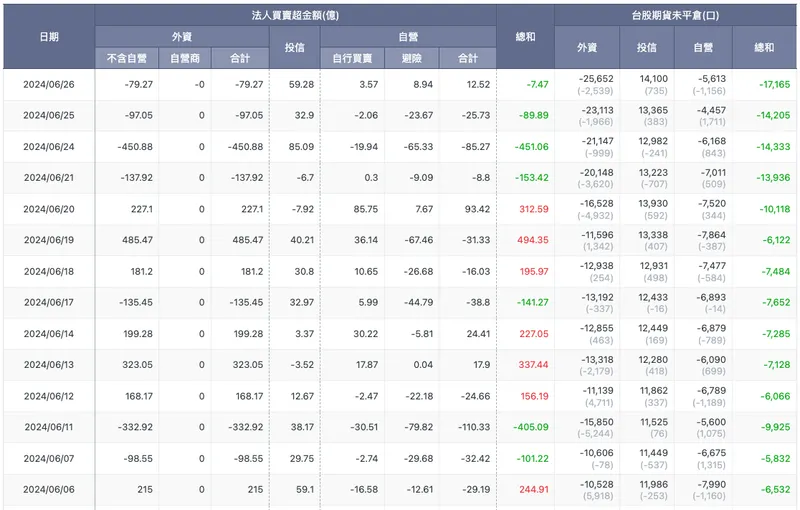Click the 2024/06/11 date cell
800x510 pixels.
pos(49,427)
